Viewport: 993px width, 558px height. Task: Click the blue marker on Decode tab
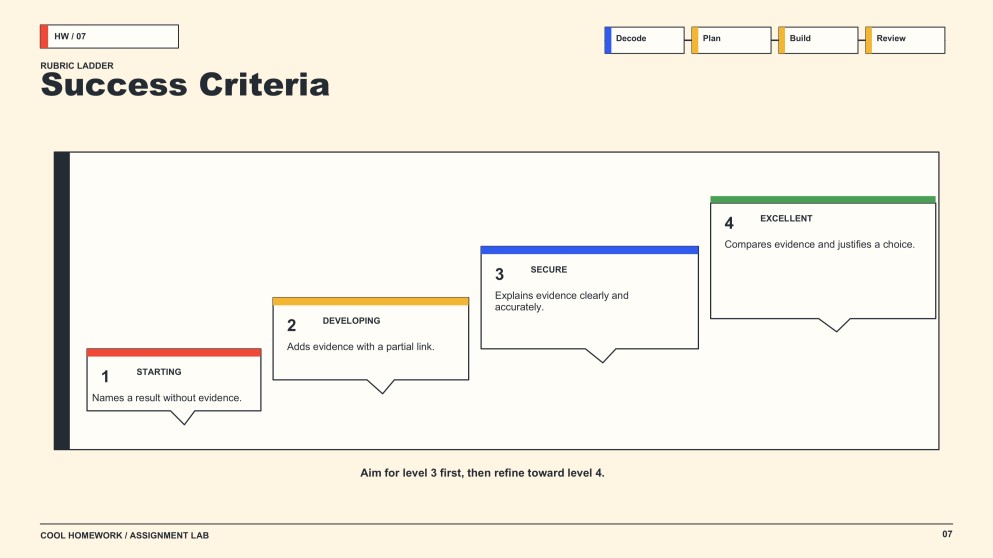click(608, 40)
